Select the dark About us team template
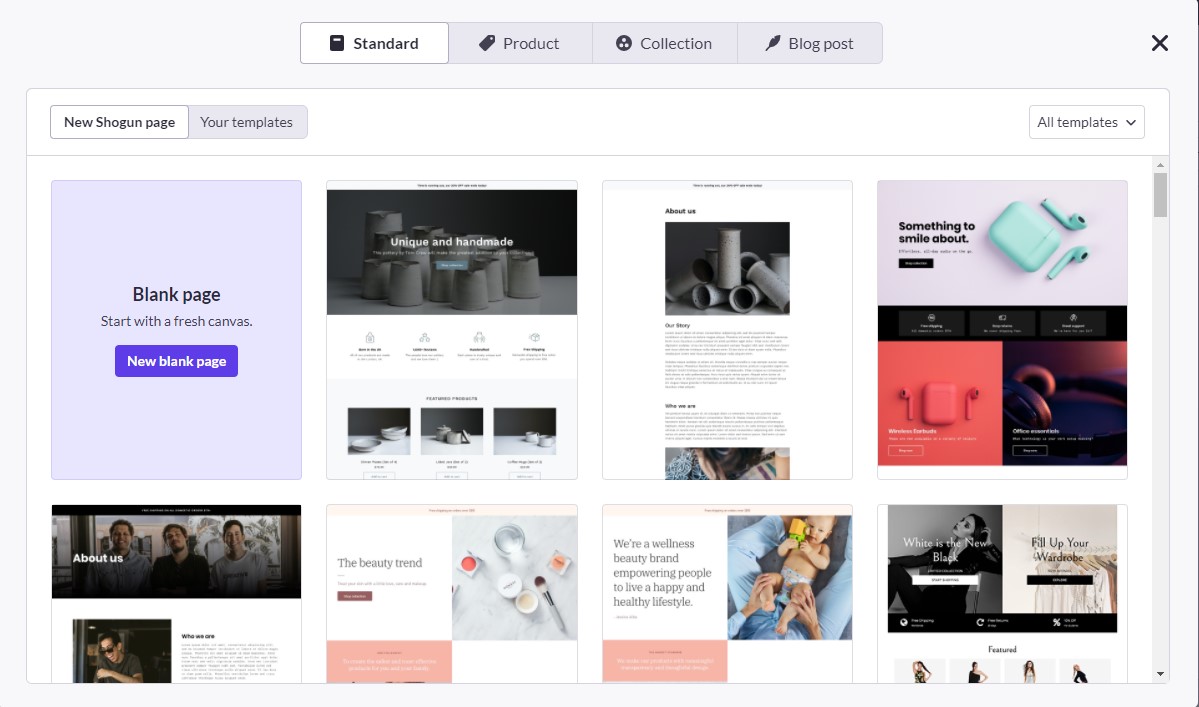The width and height of the screenshot is (1199, 707). tap(176, 593)
